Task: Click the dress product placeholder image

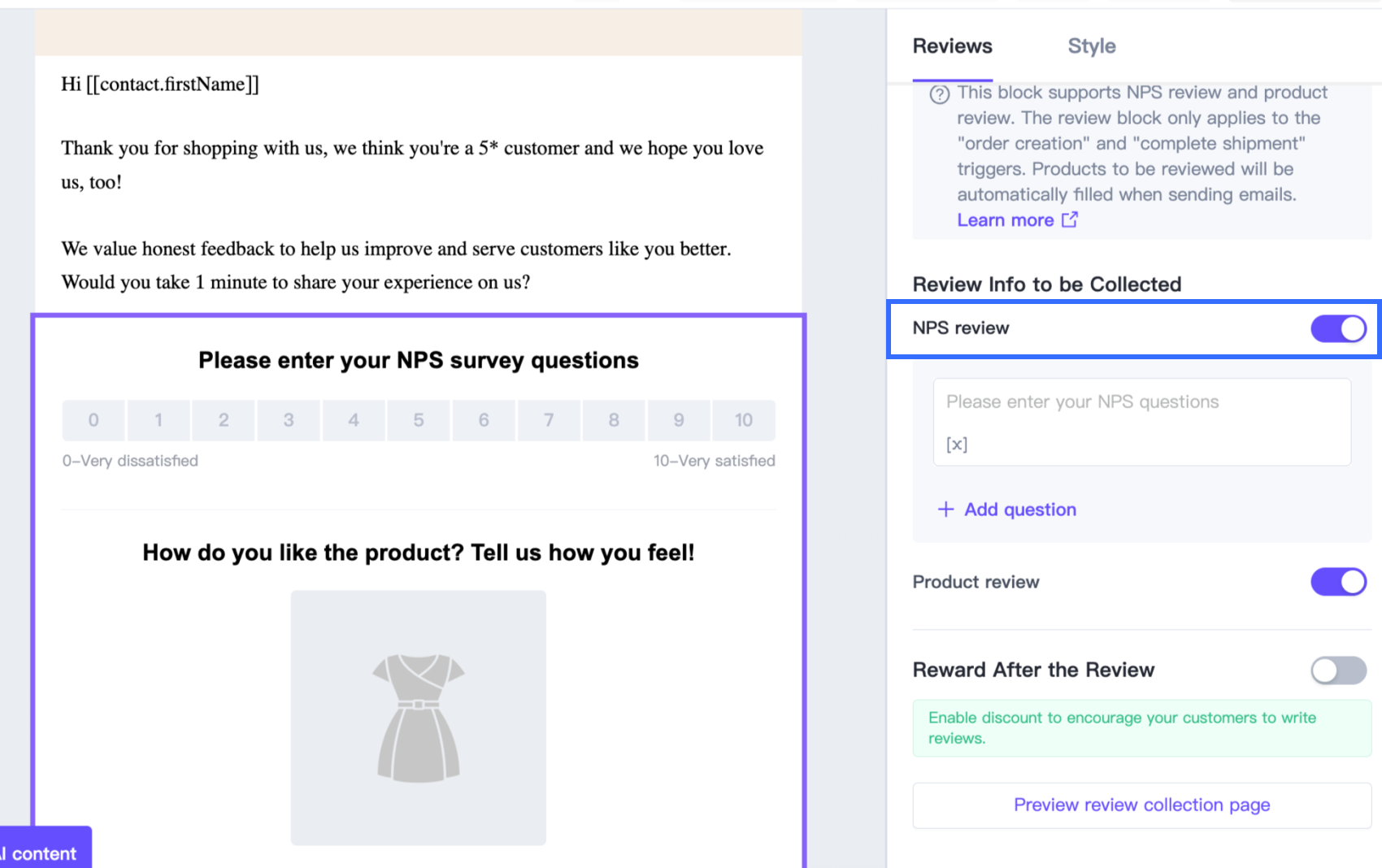Action: tap(418, 717)
